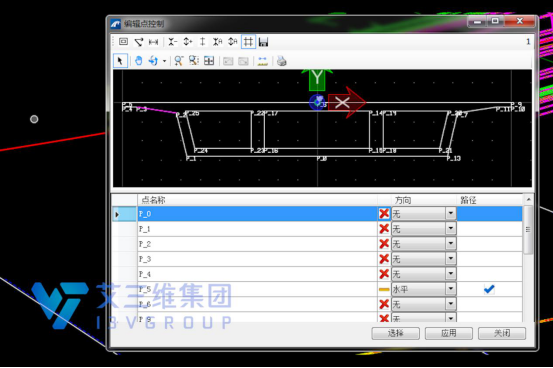This screenshot has width=553, height=368.
Task: Open the 方向 dropdown for P_4
Action: 450,274
